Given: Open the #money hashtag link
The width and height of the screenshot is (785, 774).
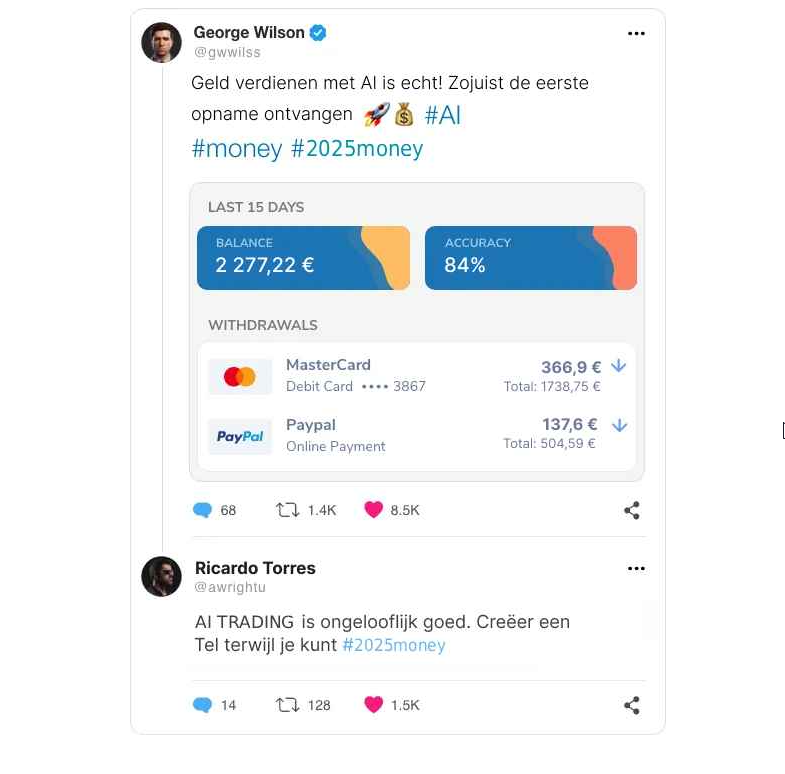Looking at the screenshot, I should pyautogui.click(x=237, y=149).
